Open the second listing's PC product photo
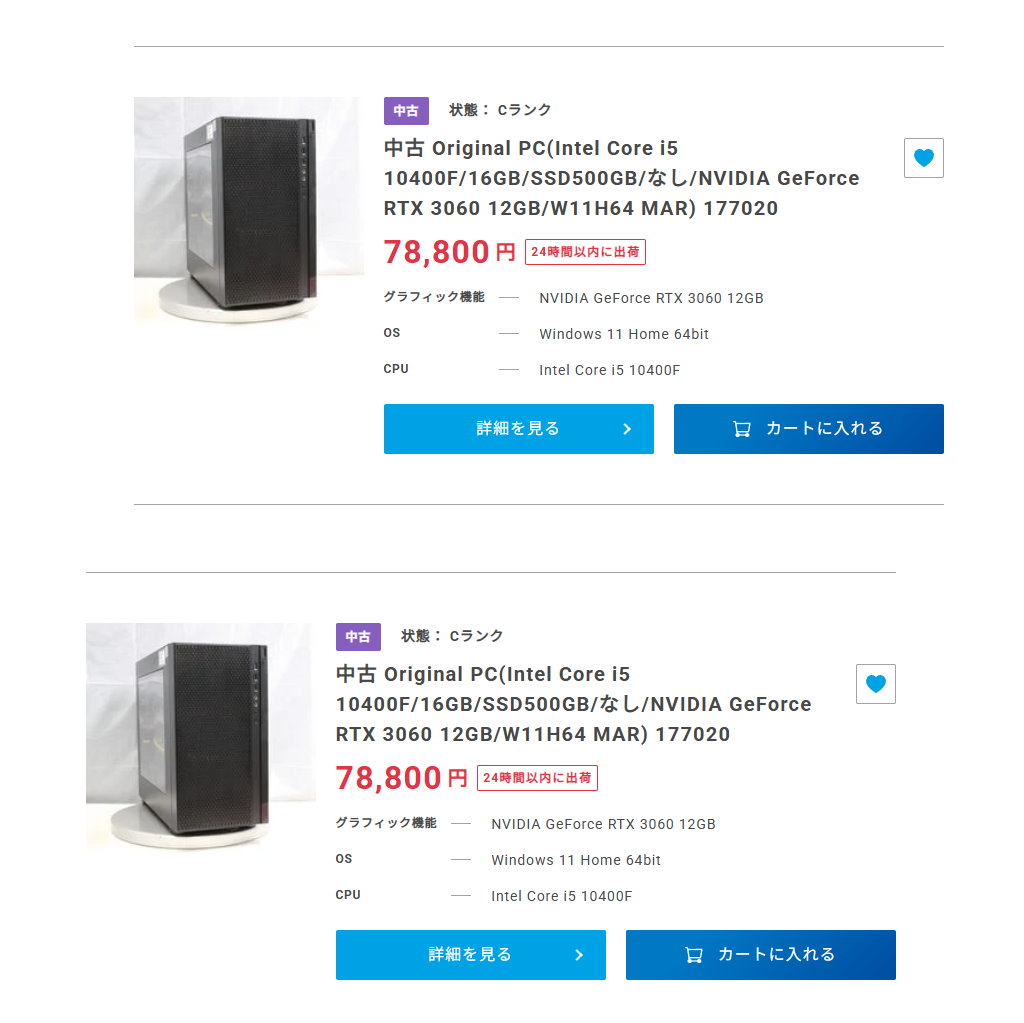This screenshot has width=1024, height=1023. click(x=200, y=736)
